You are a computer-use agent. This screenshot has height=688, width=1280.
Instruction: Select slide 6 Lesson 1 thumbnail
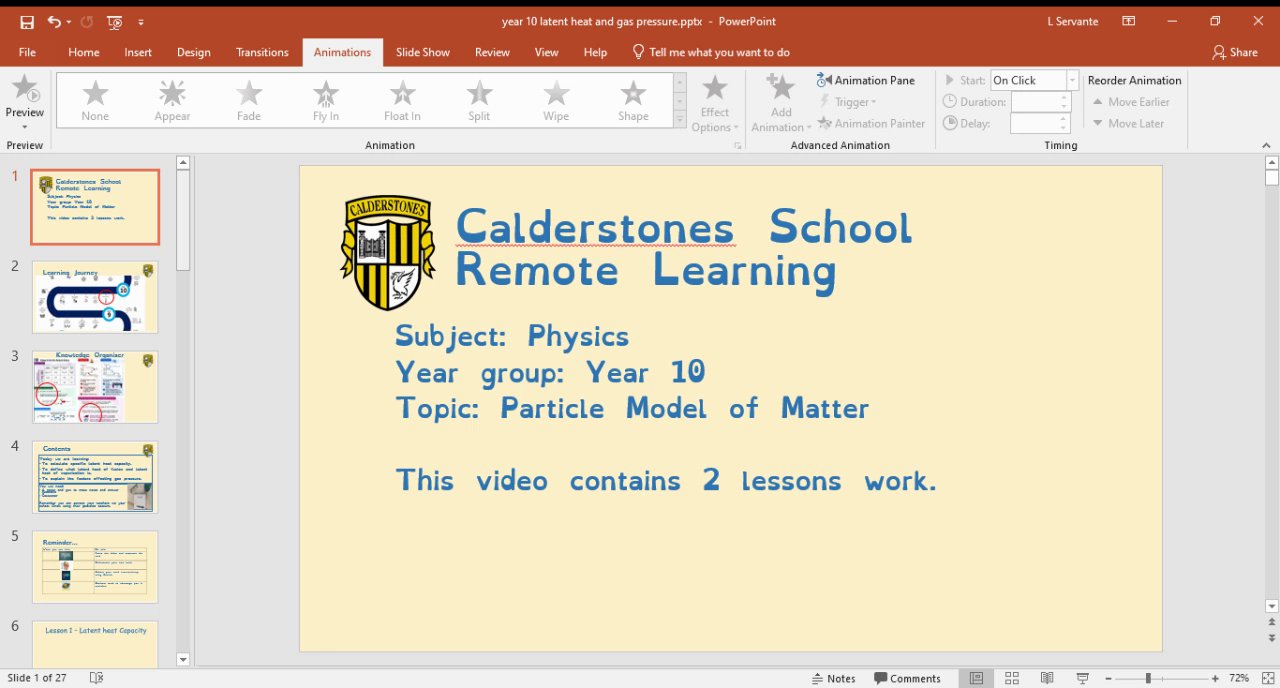click(x=95, y=644)
